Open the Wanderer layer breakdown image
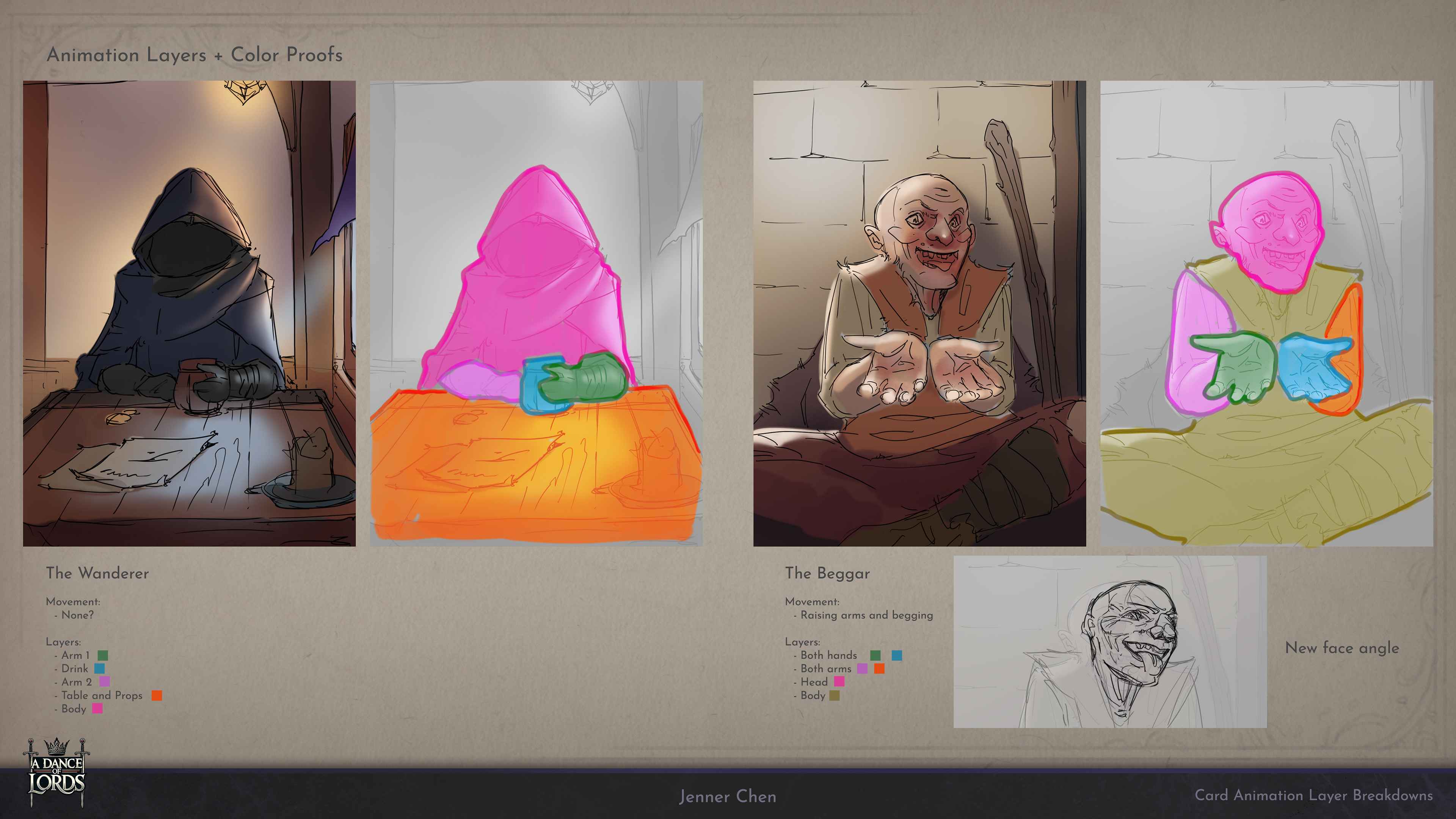Viewport: 1456px width, 819px height. 536,313
